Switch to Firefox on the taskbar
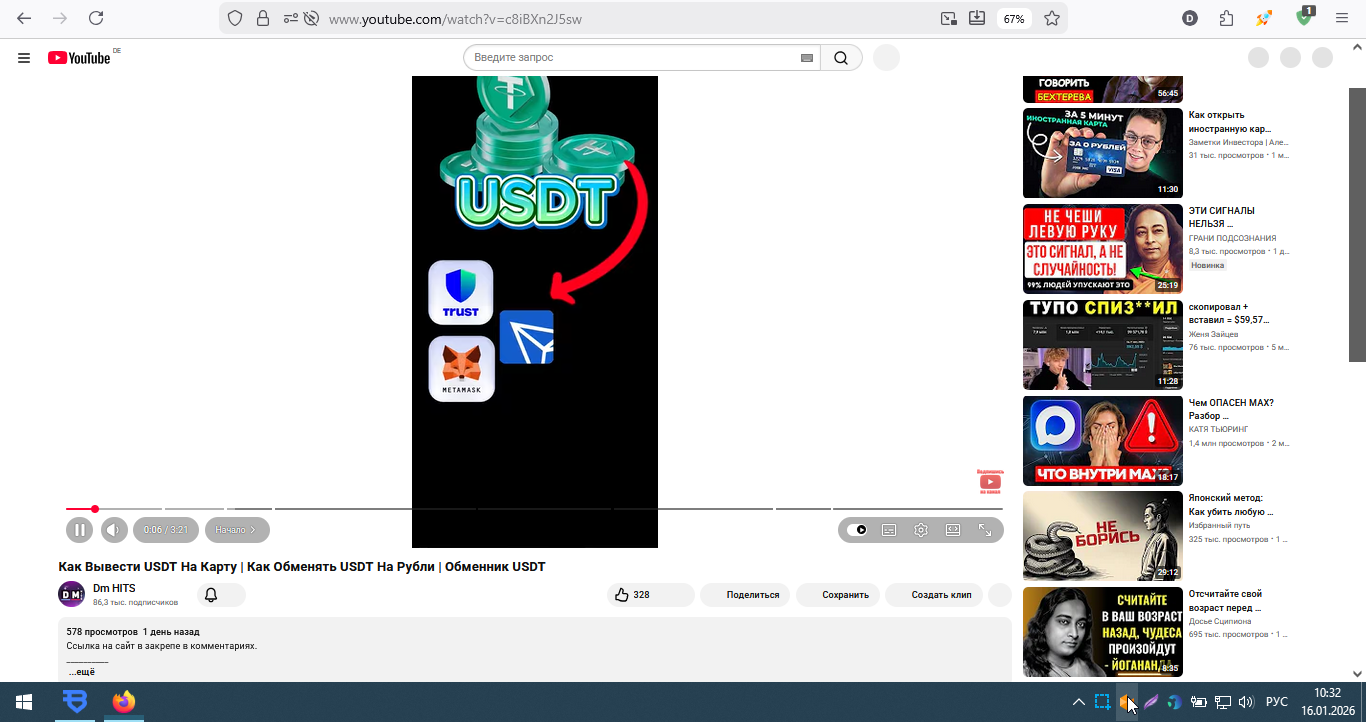The width and height of the screenshot is (1366, 722). [123, 702]
